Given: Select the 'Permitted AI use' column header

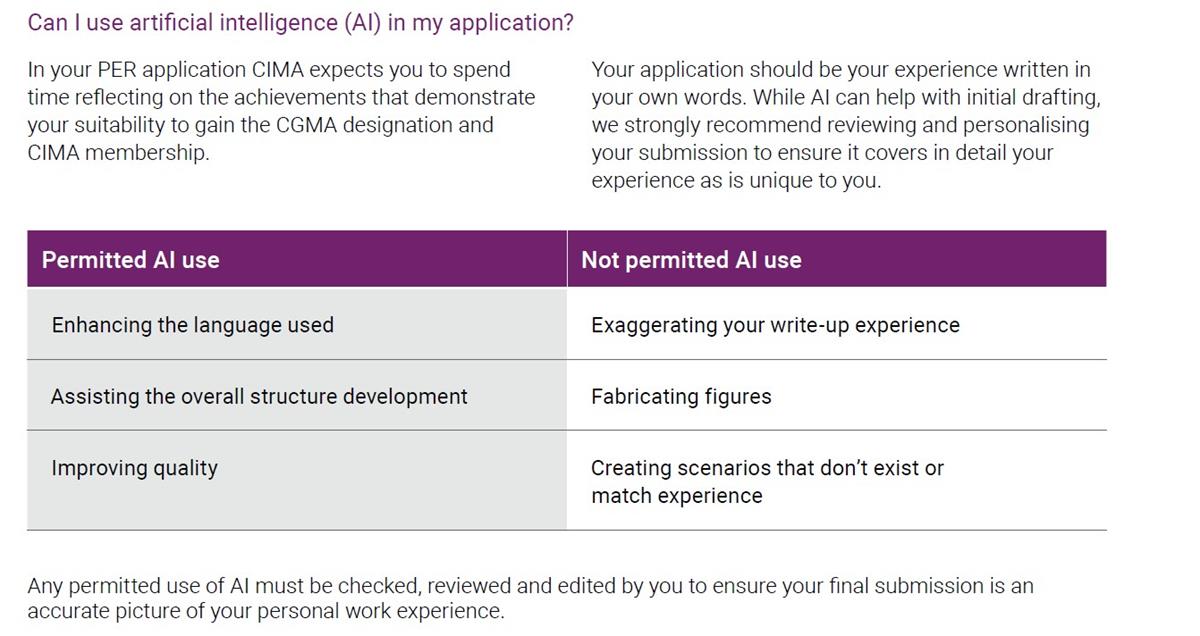Looking at the screenshot, I should point(297,260).
